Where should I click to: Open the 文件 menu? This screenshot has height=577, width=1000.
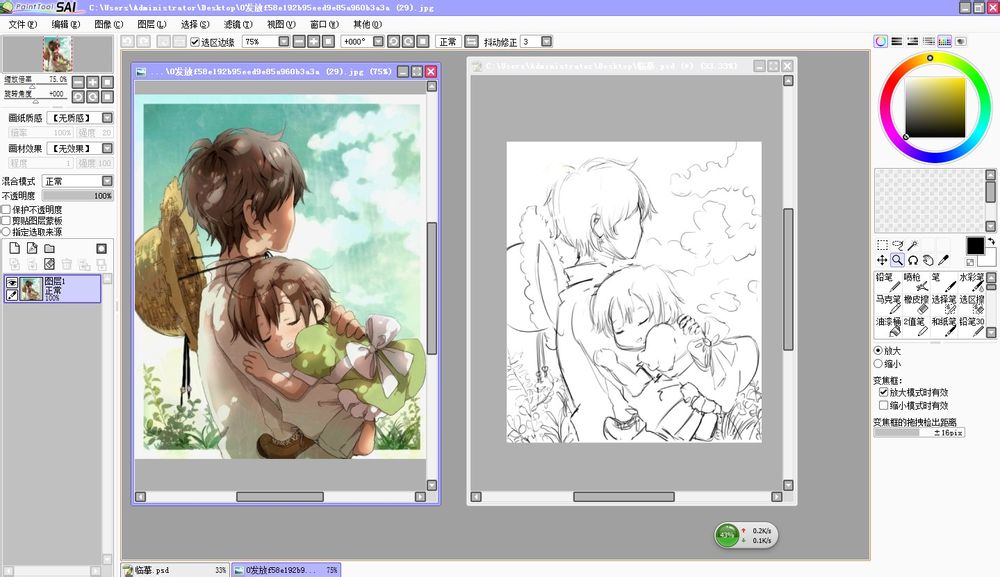click(22, 24)
